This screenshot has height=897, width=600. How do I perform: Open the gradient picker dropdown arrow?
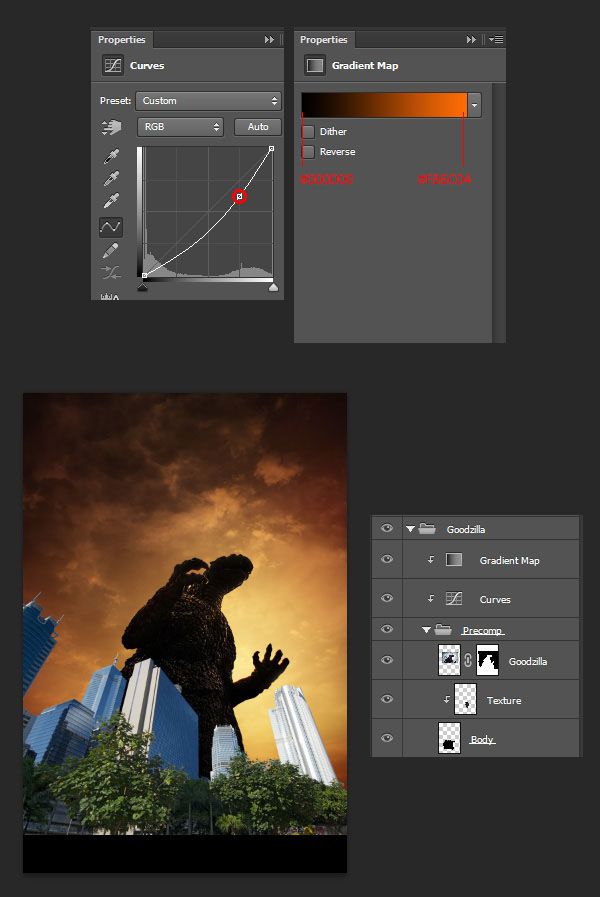(x=474, y=105)
